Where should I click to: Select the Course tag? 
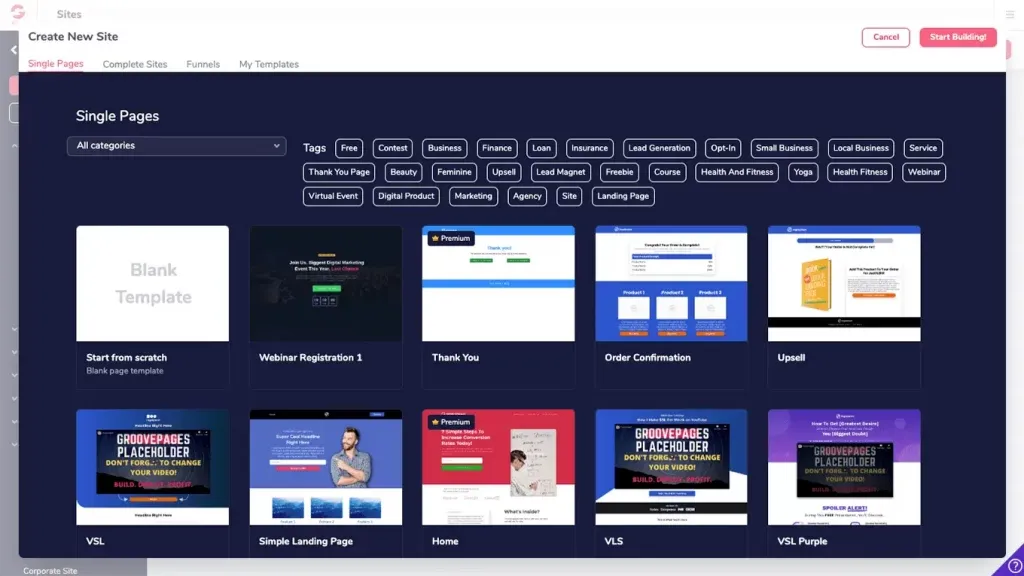click(x=667, y=172)
